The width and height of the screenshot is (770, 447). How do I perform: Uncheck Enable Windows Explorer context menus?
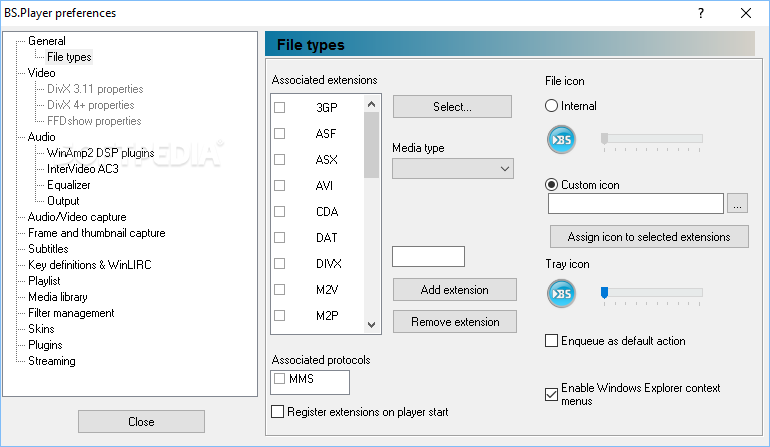pos(551,394)
